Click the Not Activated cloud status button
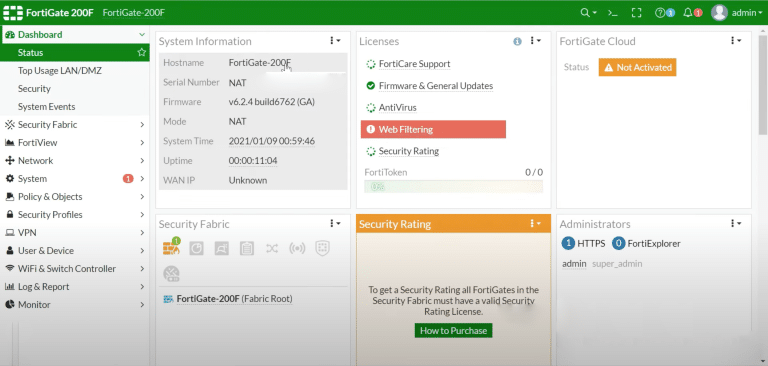The width and height of the screenshot is (768, 366). [x=637, y=68]
